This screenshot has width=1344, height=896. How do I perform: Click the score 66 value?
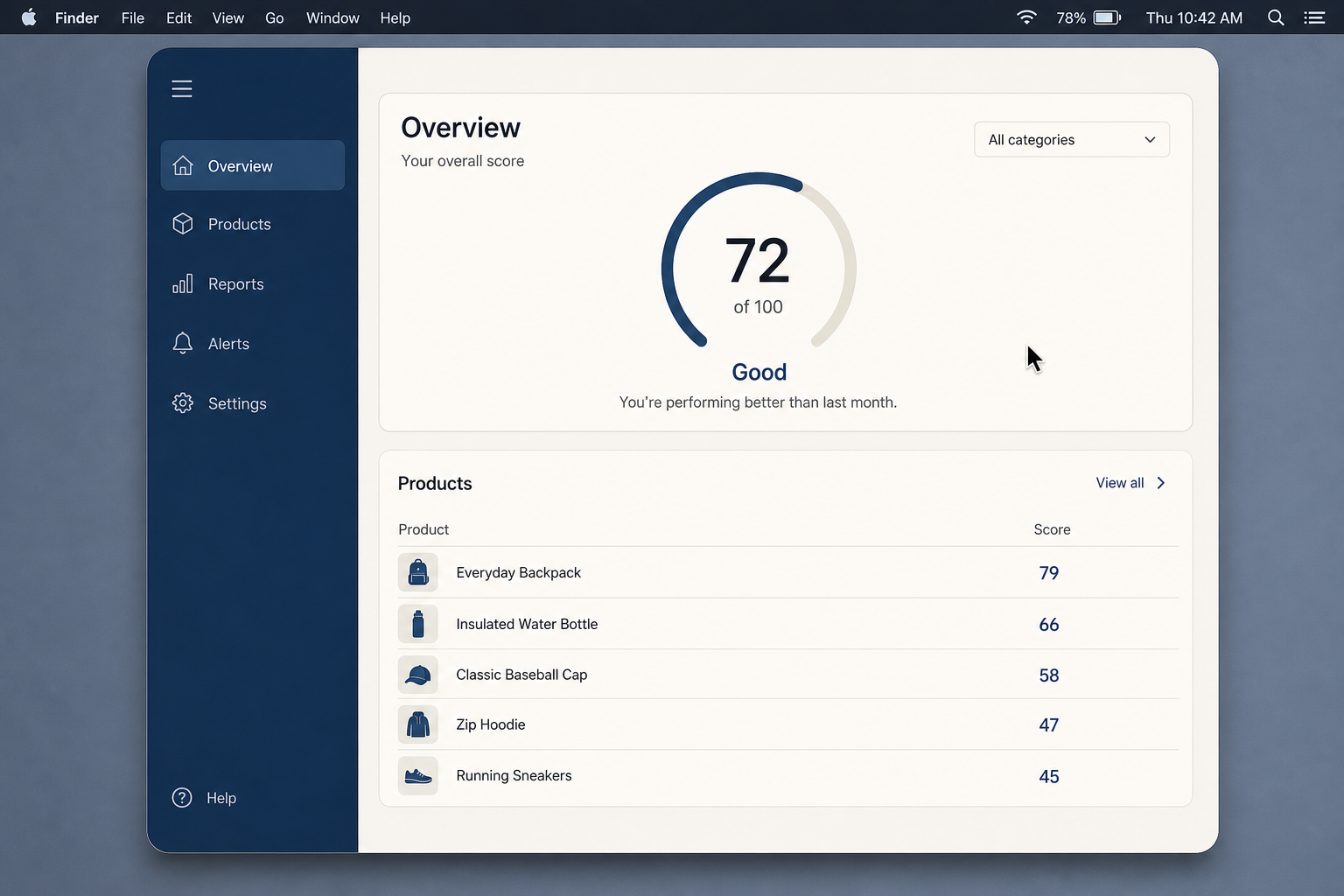(1049, 625)
